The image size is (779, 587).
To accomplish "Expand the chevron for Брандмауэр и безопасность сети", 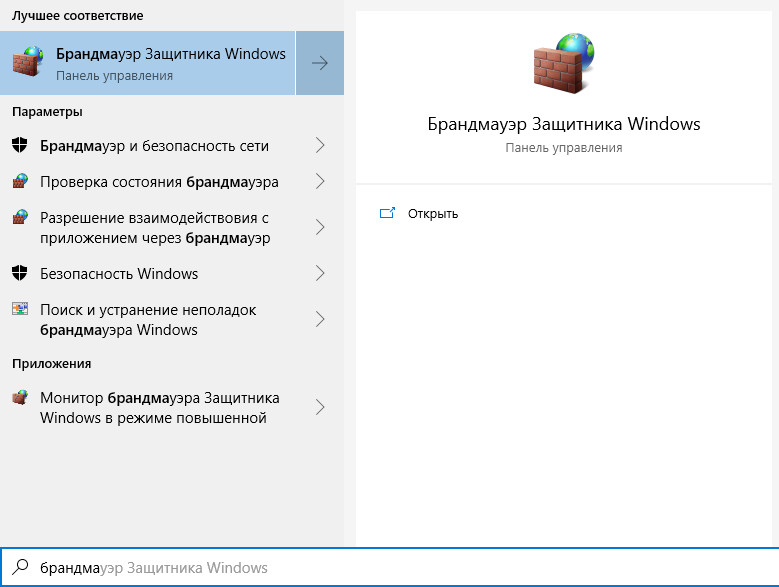I will [x=320, y=146].
